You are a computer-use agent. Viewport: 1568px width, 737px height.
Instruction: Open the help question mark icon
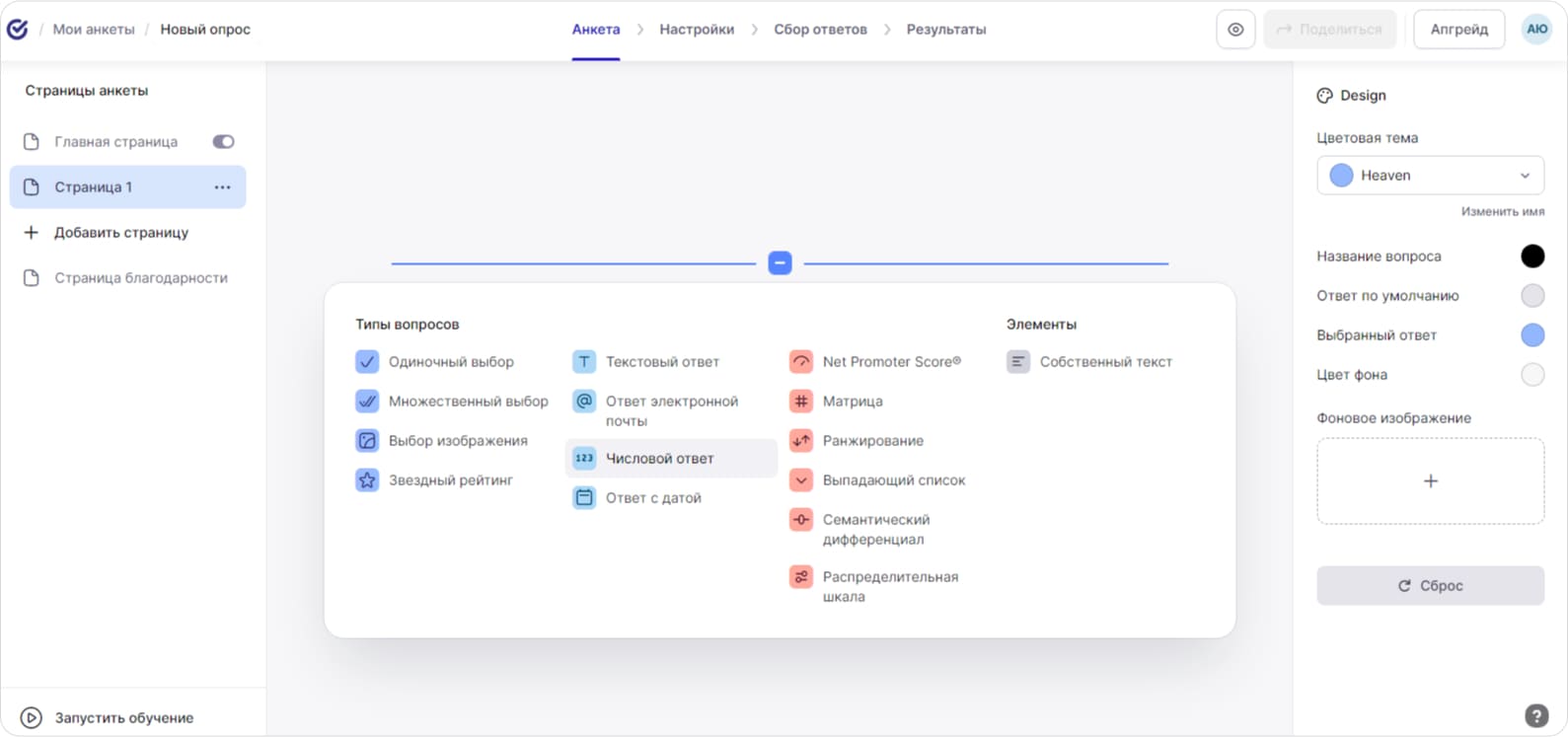tap(1535, 716)
